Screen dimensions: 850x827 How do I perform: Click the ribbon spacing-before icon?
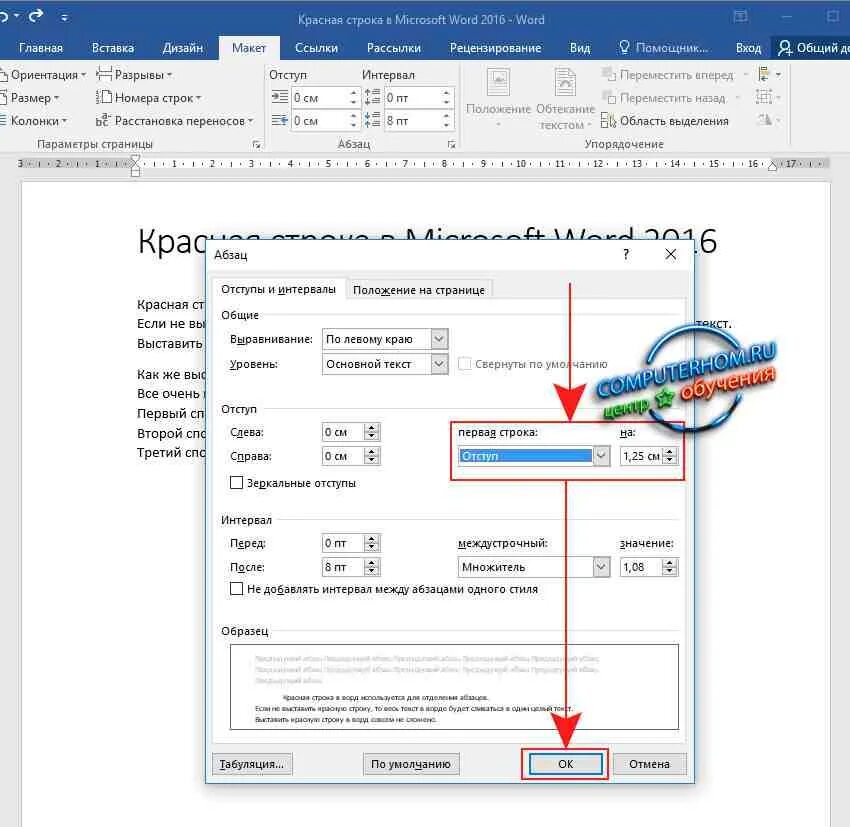coord(372,98)
